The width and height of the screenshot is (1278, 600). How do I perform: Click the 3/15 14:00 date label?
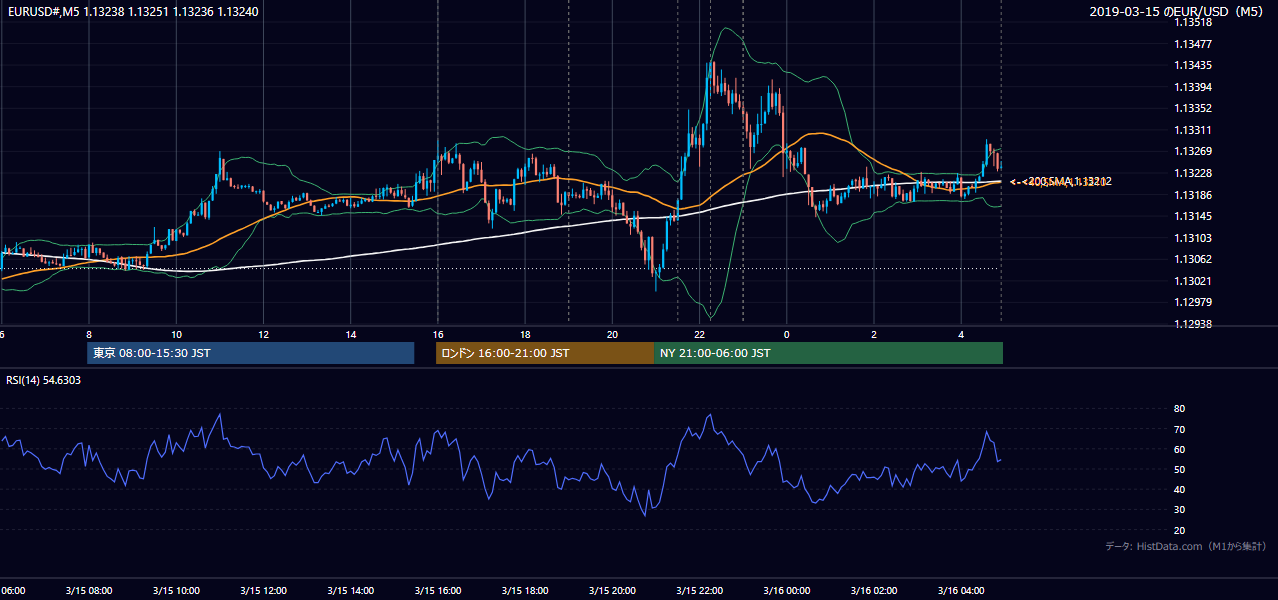[x=351, y=590]
